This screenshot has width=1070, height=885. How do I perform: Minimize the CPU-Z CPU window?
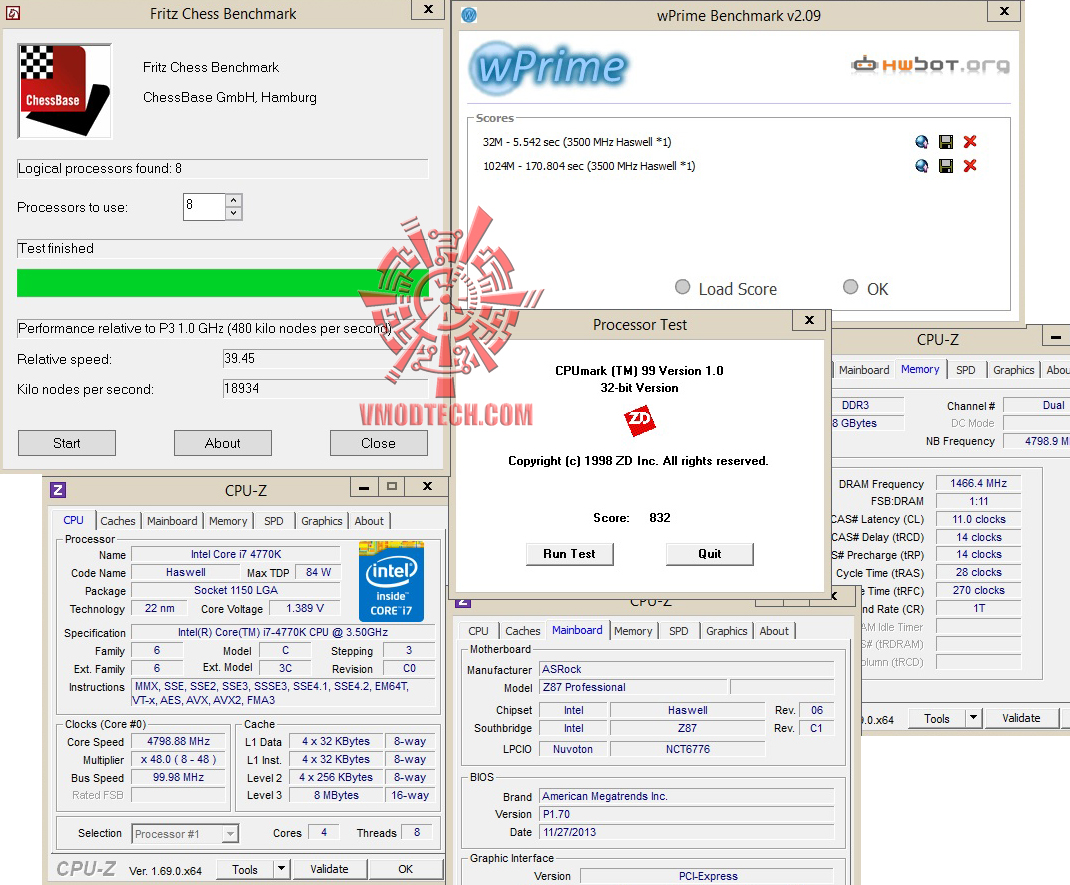tap(364, 487)
